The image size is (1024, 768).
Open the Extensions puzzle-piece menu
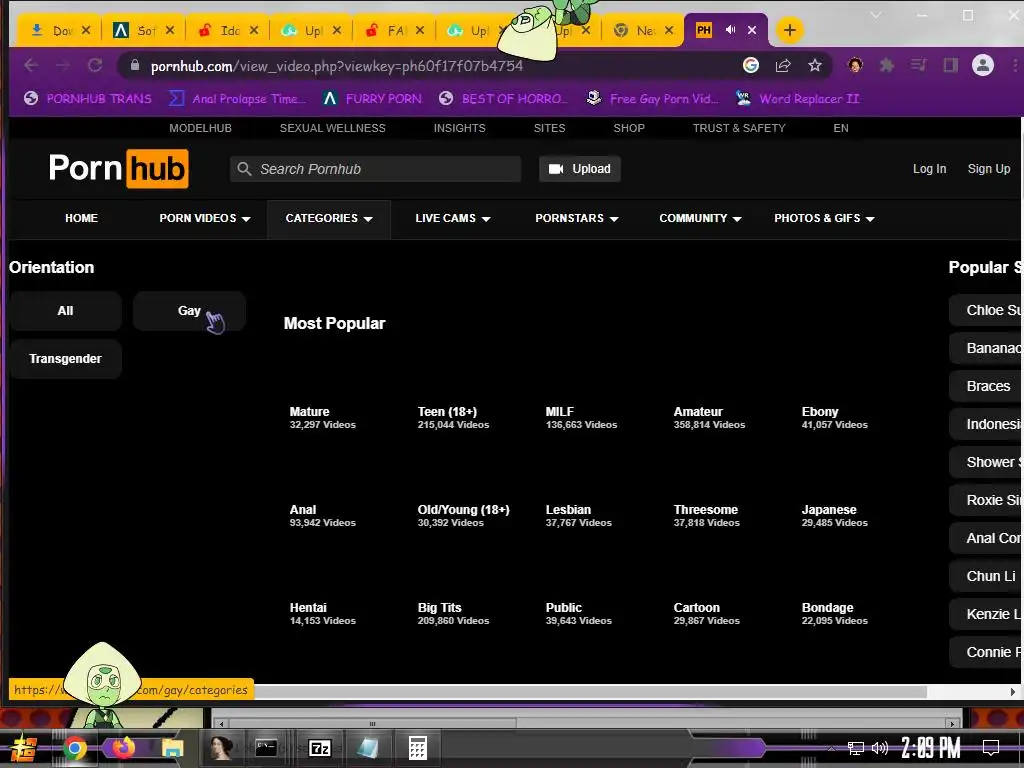click(887, 65)
